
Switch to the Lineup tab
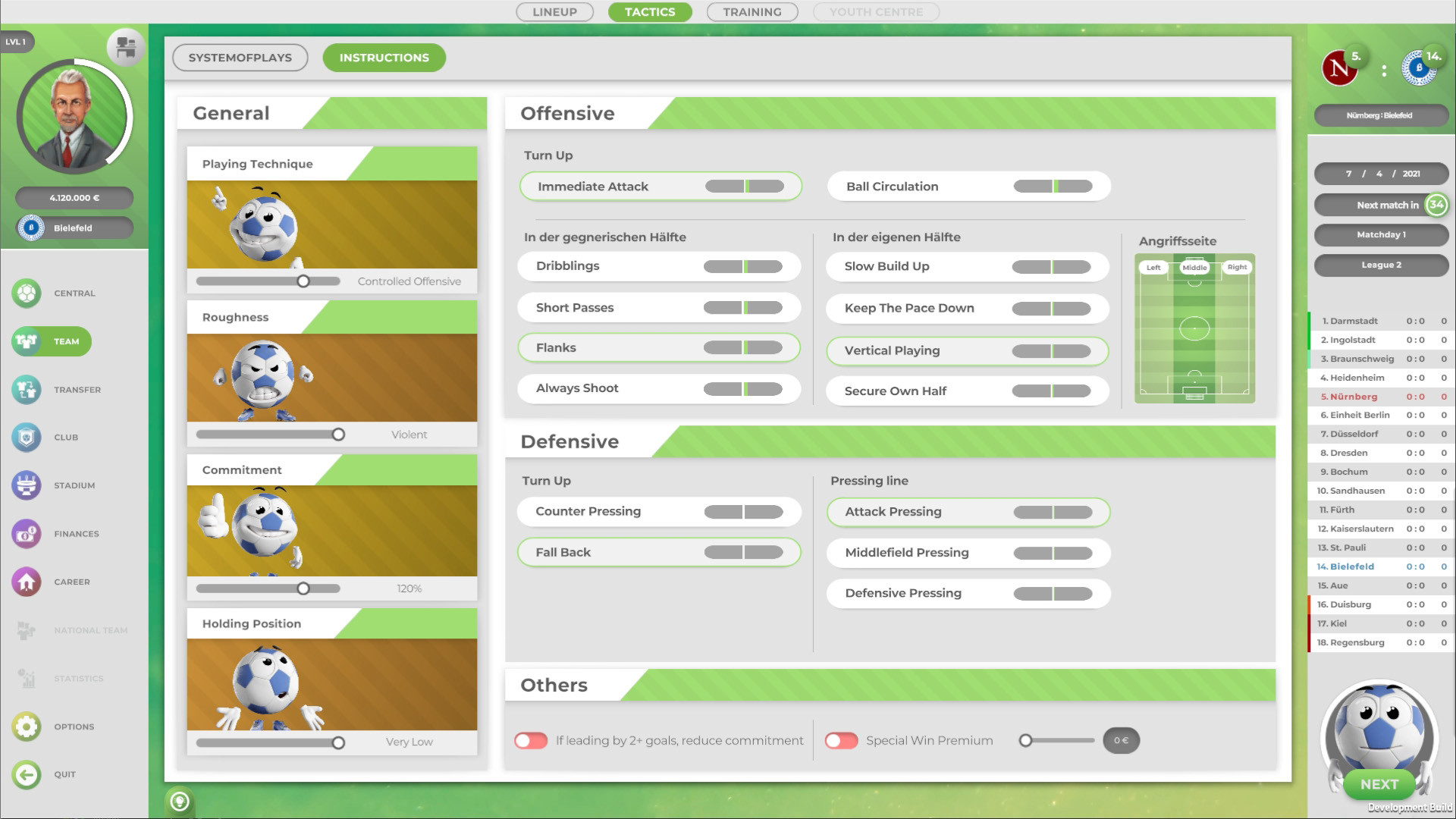[554, 12]
